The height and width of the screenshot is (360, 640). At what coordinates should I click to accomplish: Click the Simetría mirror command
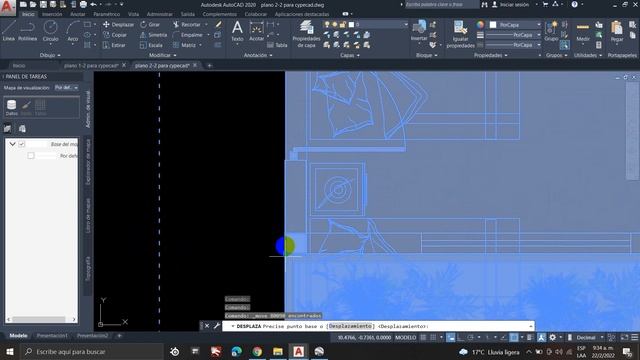pyautogui.click(x=153, y=35)
